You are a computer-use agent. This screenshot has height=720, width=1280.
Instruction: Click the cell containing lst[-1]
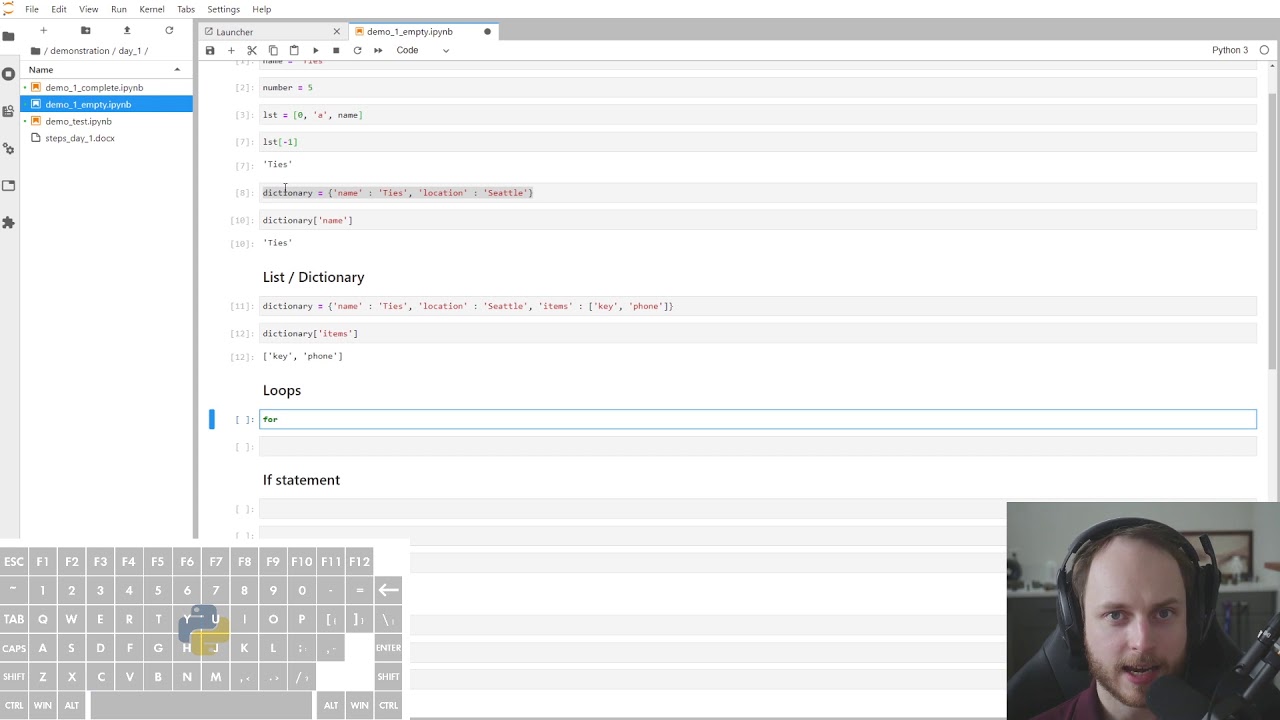point(758,142)
